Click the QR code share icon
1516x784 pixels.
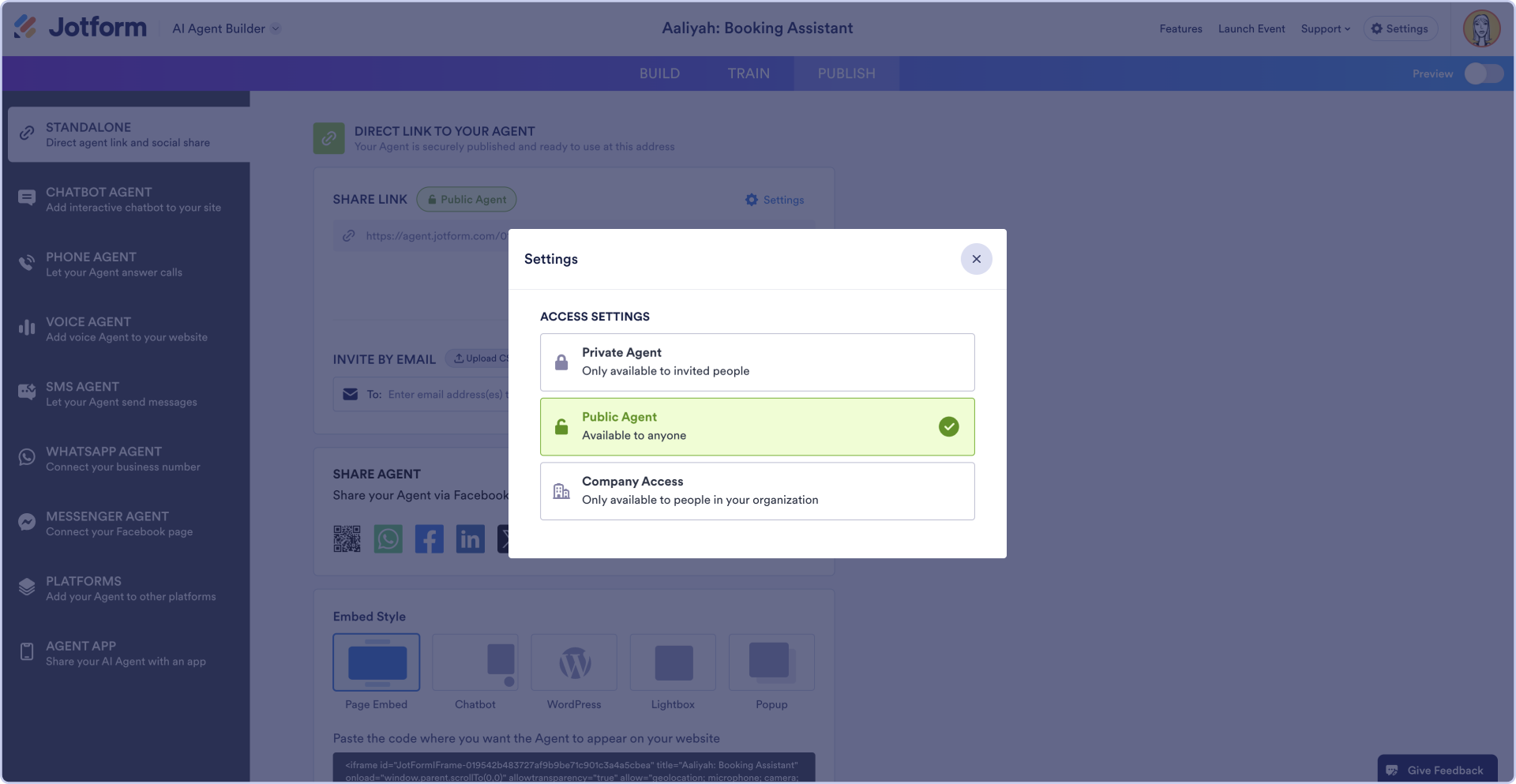pos(347,539)
